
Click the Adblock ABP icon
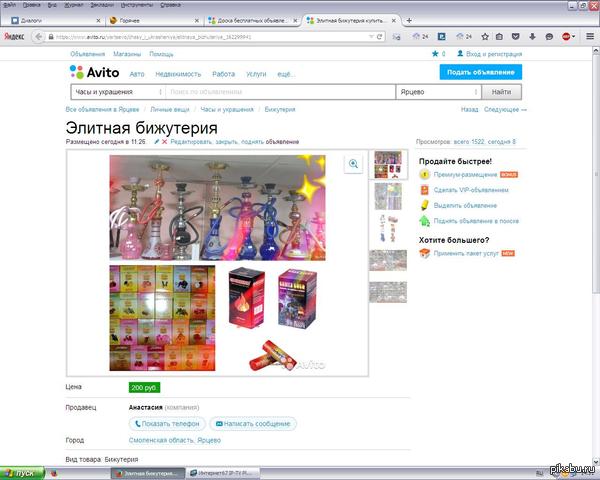[x=567, y=37]
